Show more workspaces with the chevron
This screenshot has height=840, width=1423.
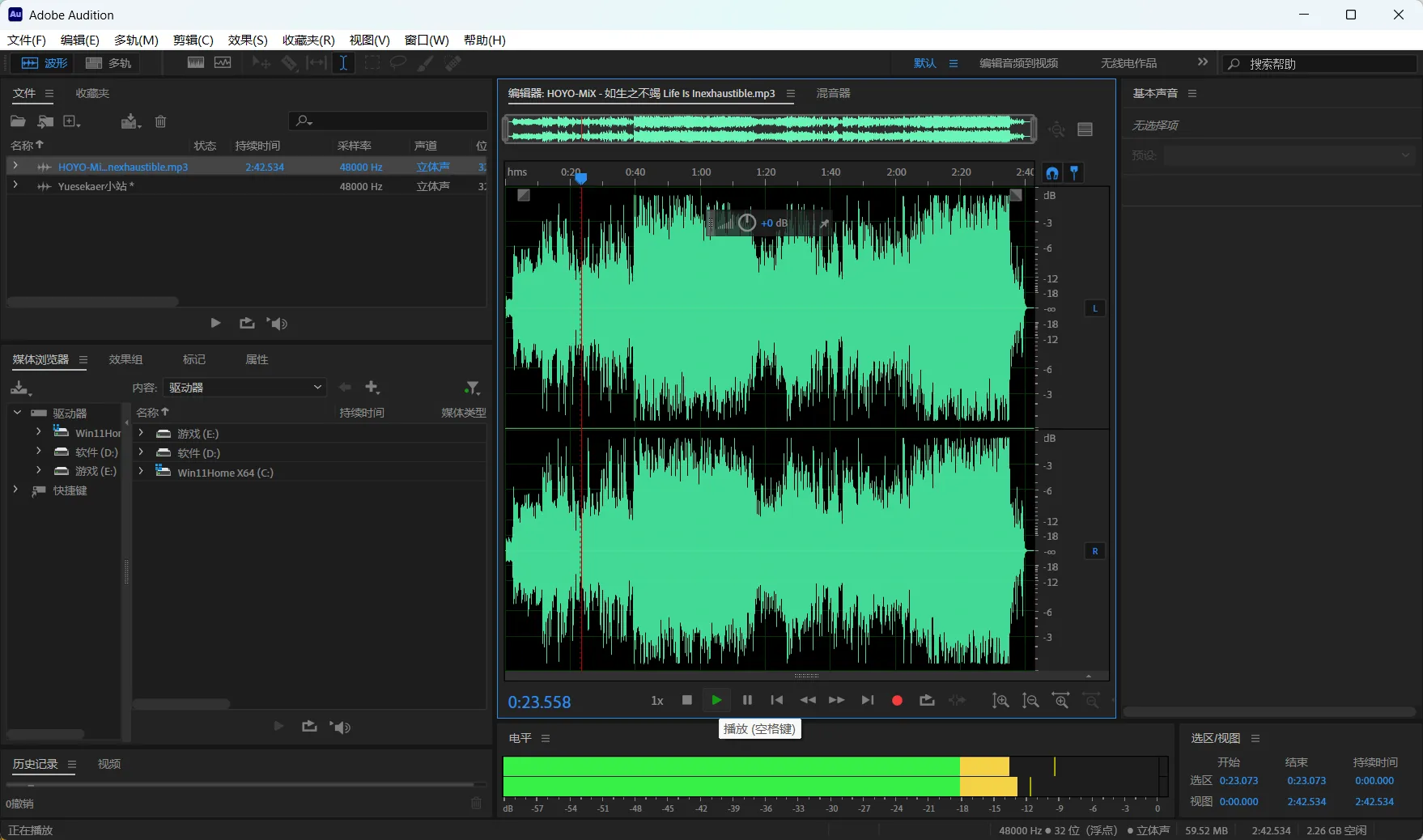pos(1203,62)
